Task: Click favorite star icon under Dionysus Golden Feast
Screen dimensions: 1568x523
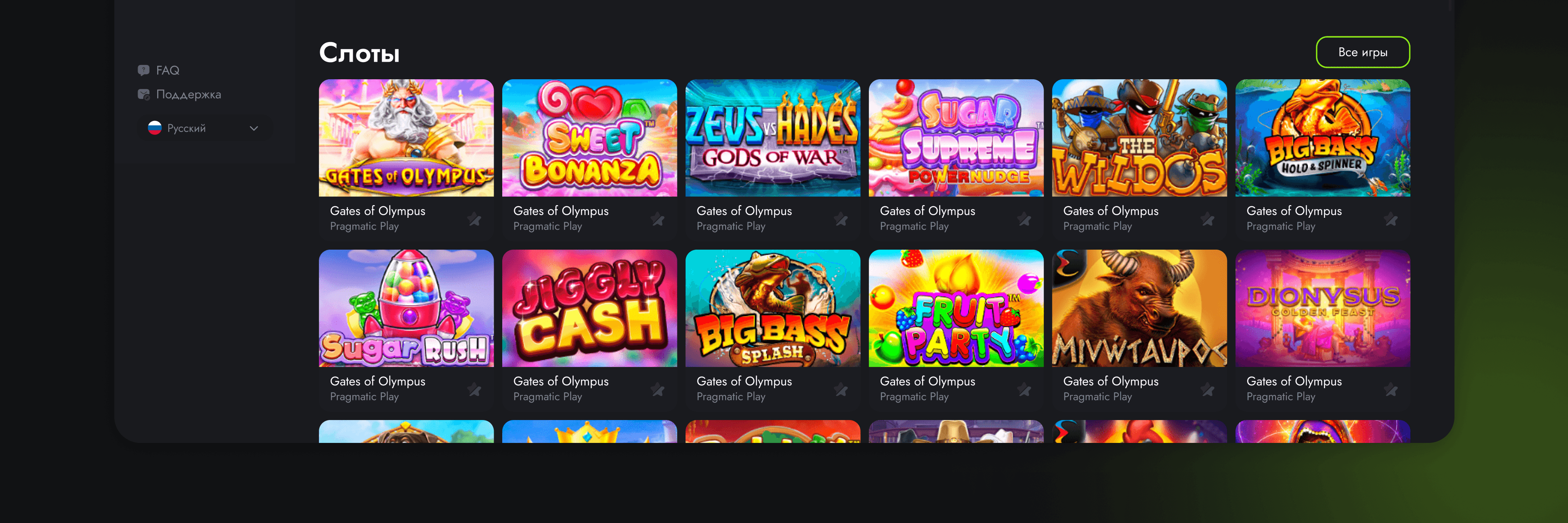Action: (1391, 390)
